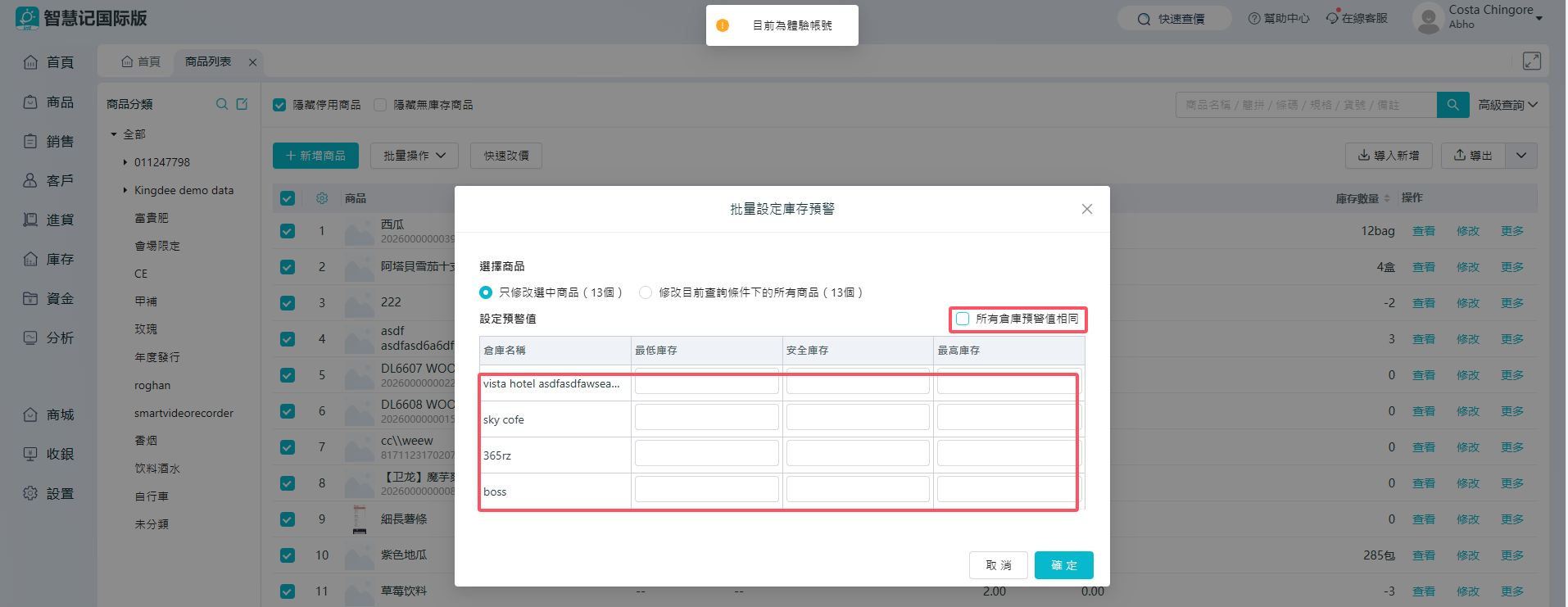
Task: Open the 設置 settings gear in sidebar
Action: tap(30, 493)
